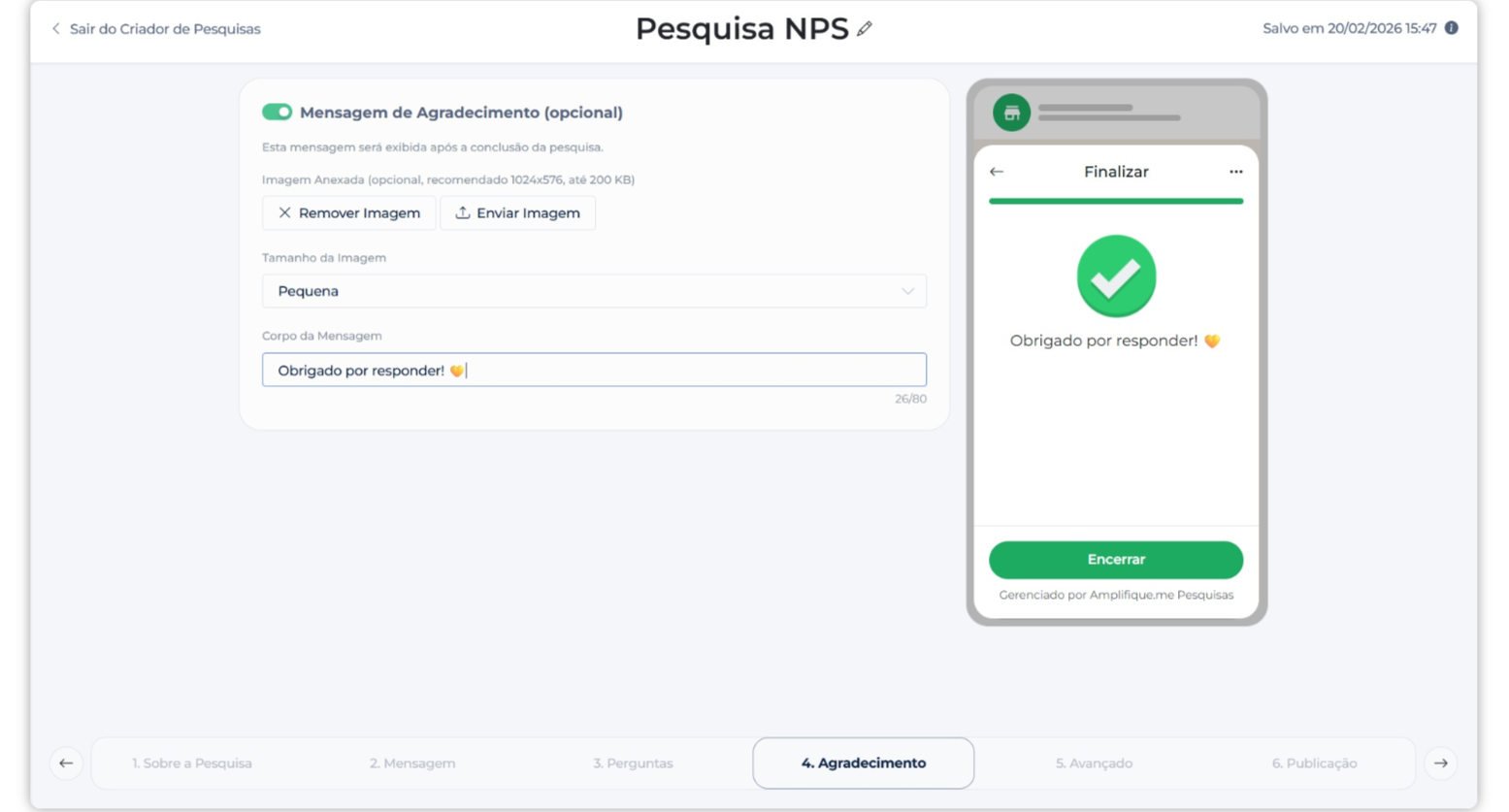Click the Remover Imagem button
The image size is (1509, 812).
[349, 213]
